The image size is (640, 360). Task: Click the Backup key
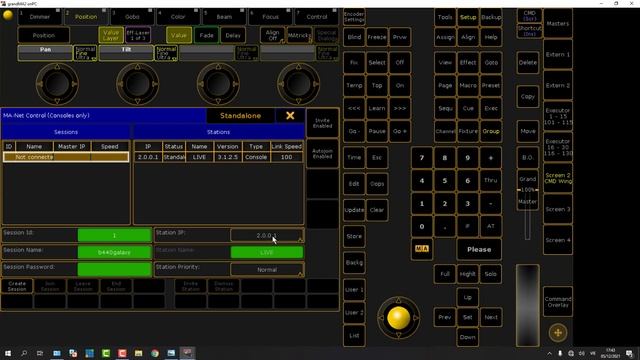pyautogui.click(x=491, y=17)
